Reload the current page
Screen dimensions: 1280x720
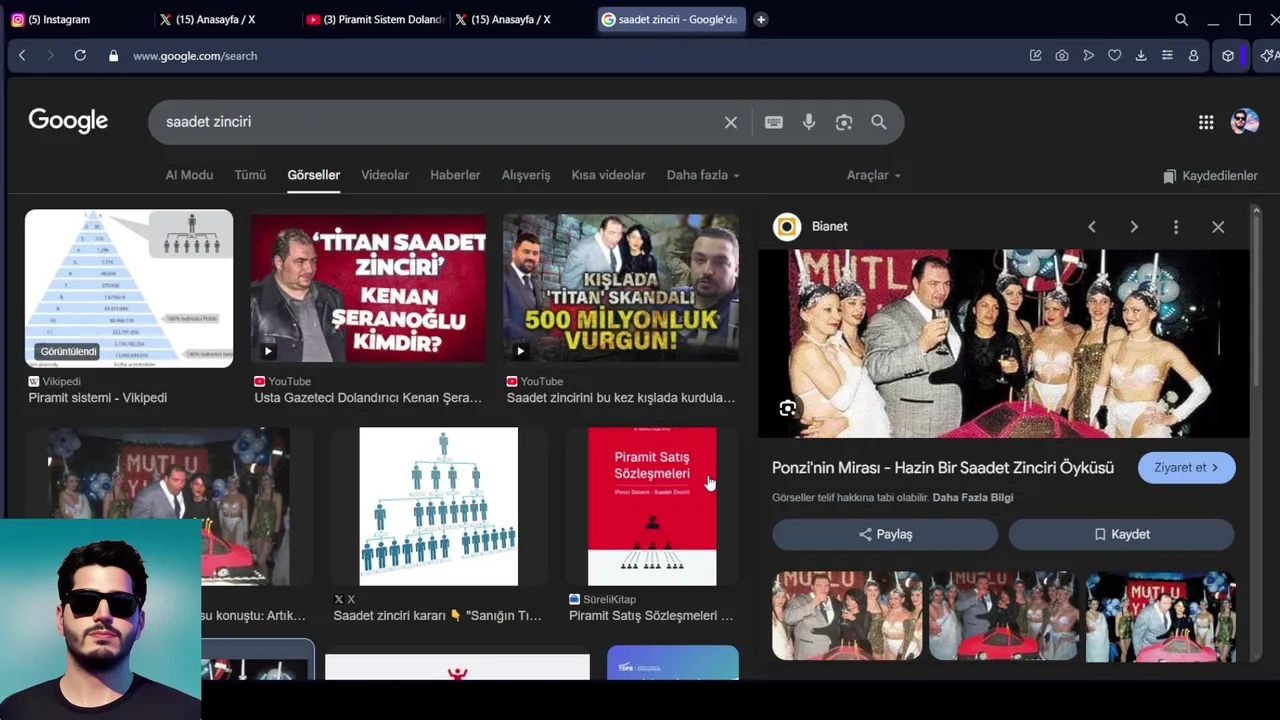[80, 56]
